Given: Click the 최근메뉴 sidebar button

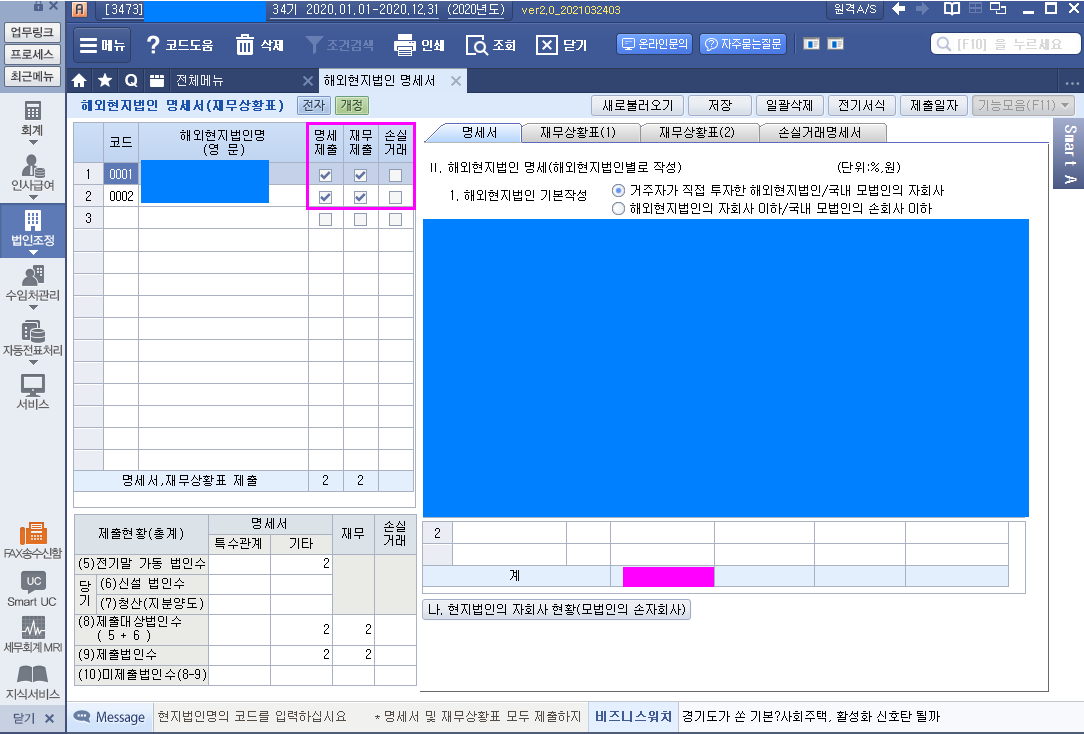Looking at the screenshot, I should (32, 76).
